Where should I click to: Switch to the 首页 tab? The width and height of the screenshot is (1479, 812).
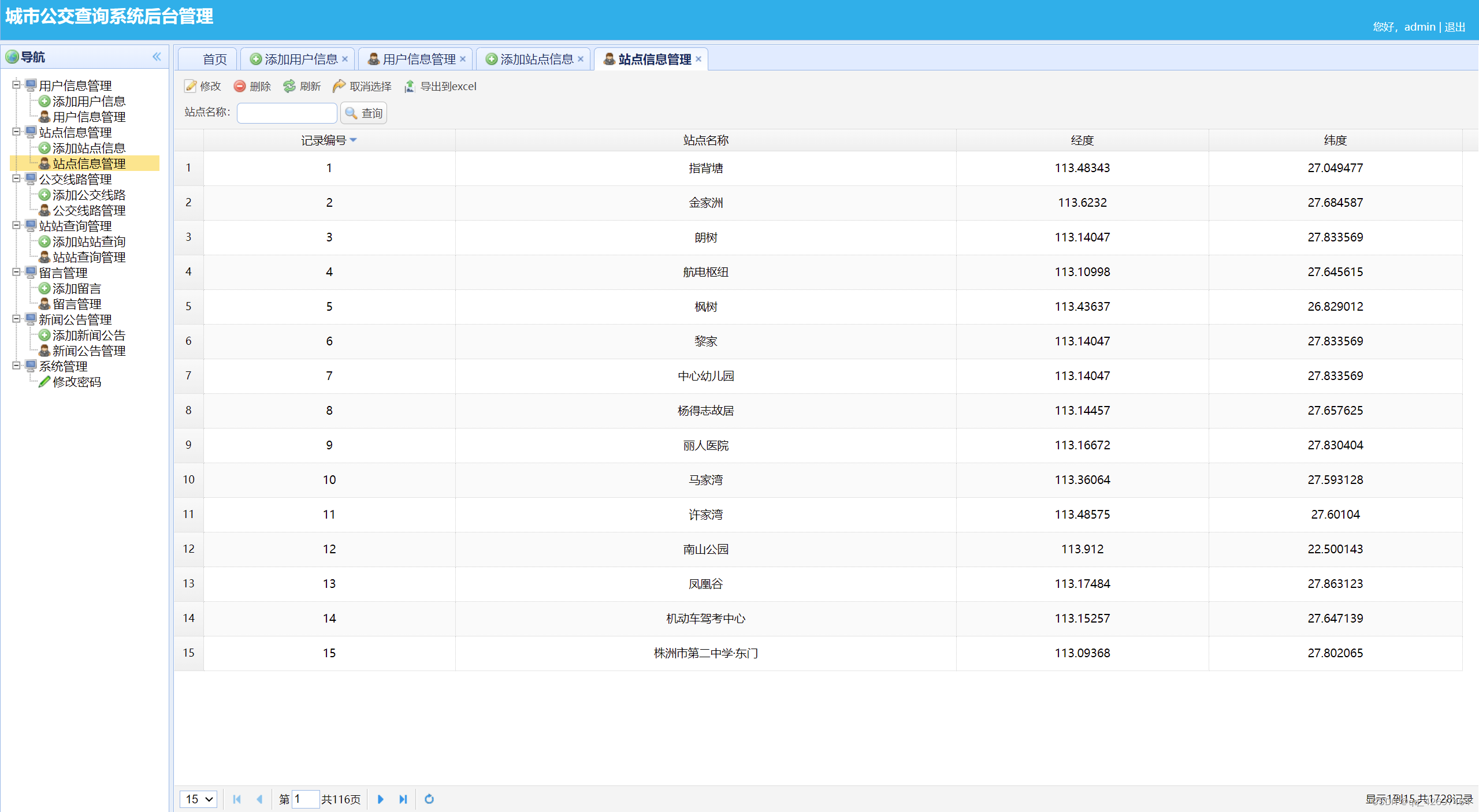pyautogui.click(x=208, y=59)
